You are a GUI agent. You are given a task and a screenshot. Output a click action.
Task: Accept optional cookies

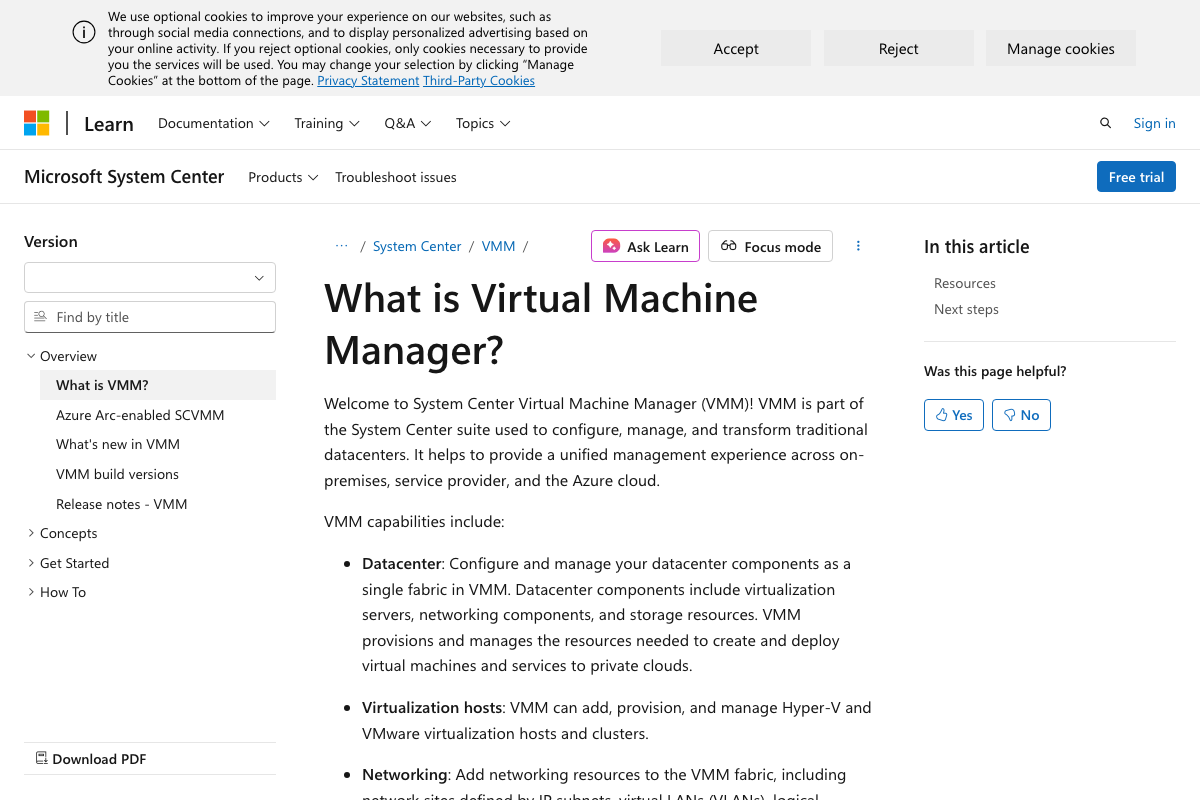736,48
